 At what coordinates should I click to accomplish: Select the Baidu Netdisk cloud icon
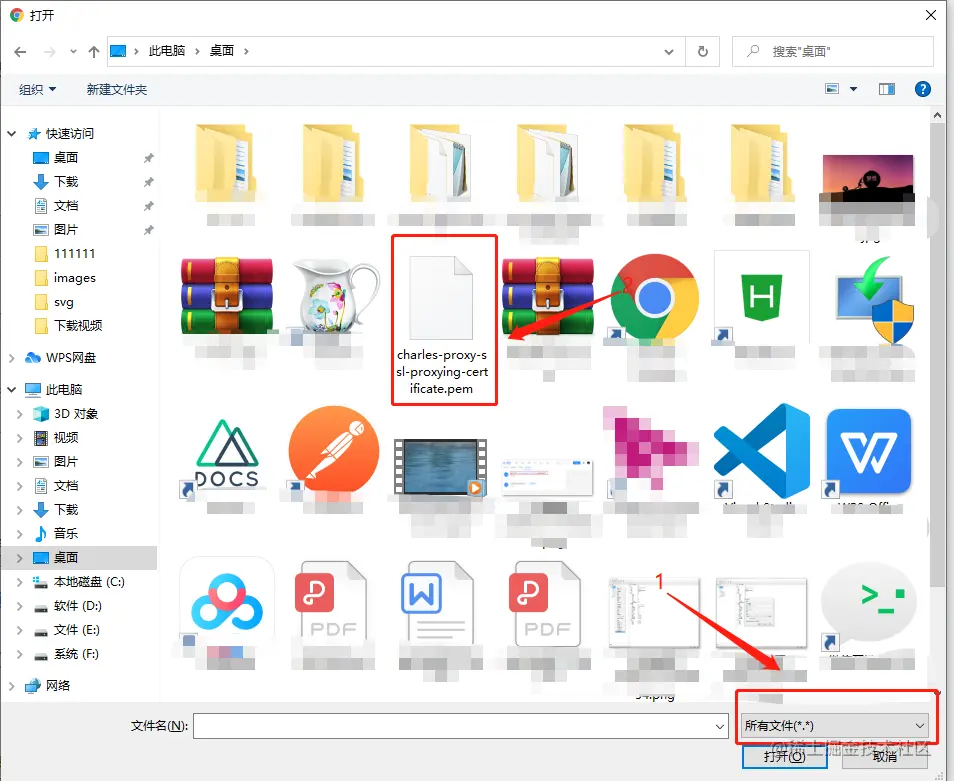point(226,604)
